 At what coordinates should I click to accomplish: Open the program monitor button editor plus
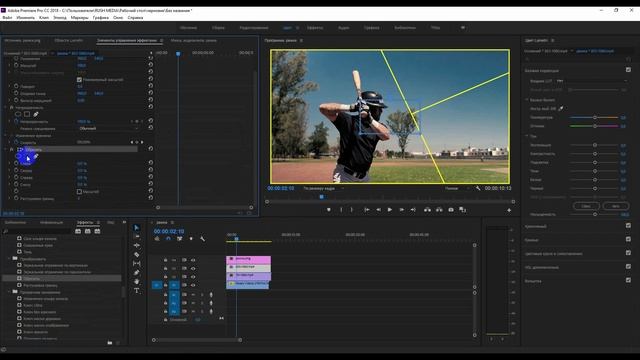509,210
